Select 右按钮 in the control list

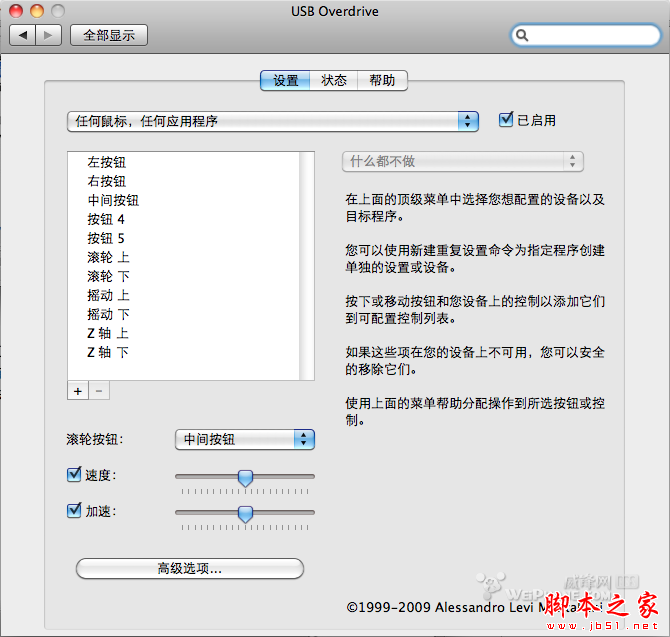tap(184, 181)
